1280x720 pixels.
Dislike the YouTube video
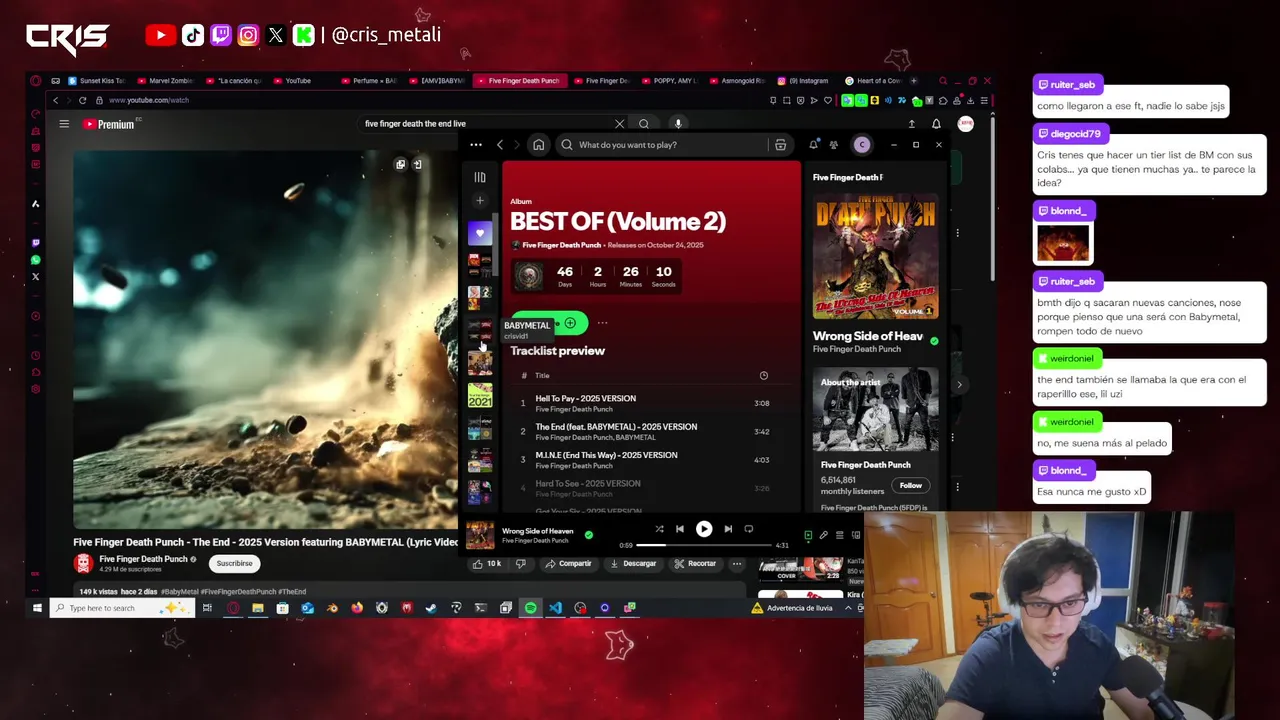point(520,564)
